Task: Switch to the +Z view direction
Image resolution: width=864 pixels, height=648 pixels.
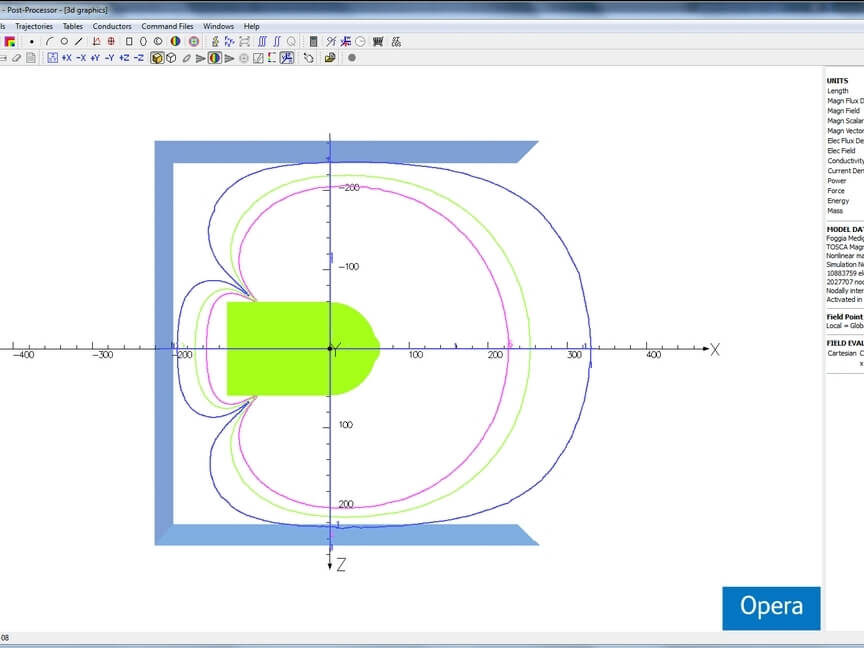Action: pyautogui.click(x=124, y=58)
